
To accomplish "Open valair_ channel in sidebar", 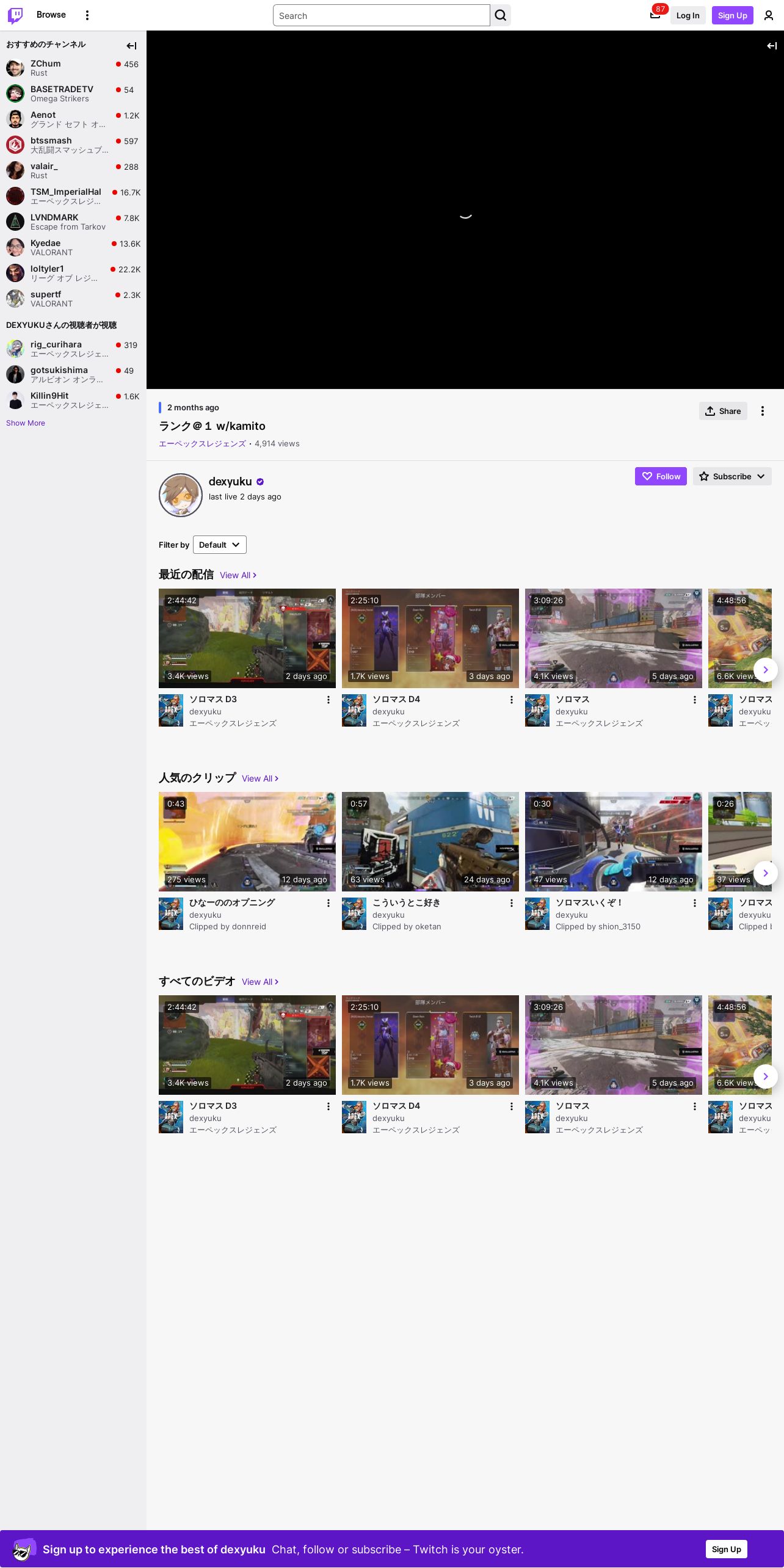I will coord(73,170).
